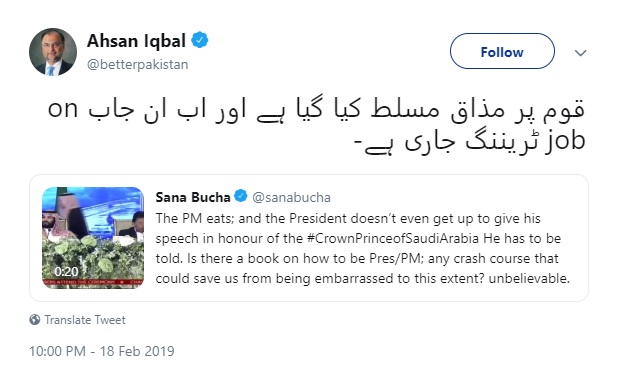Click the word 'unbelievable' in quoted tweet
The height and width of the screenshot is (373, 625).
pyautogui.click(x=529, y=278)
